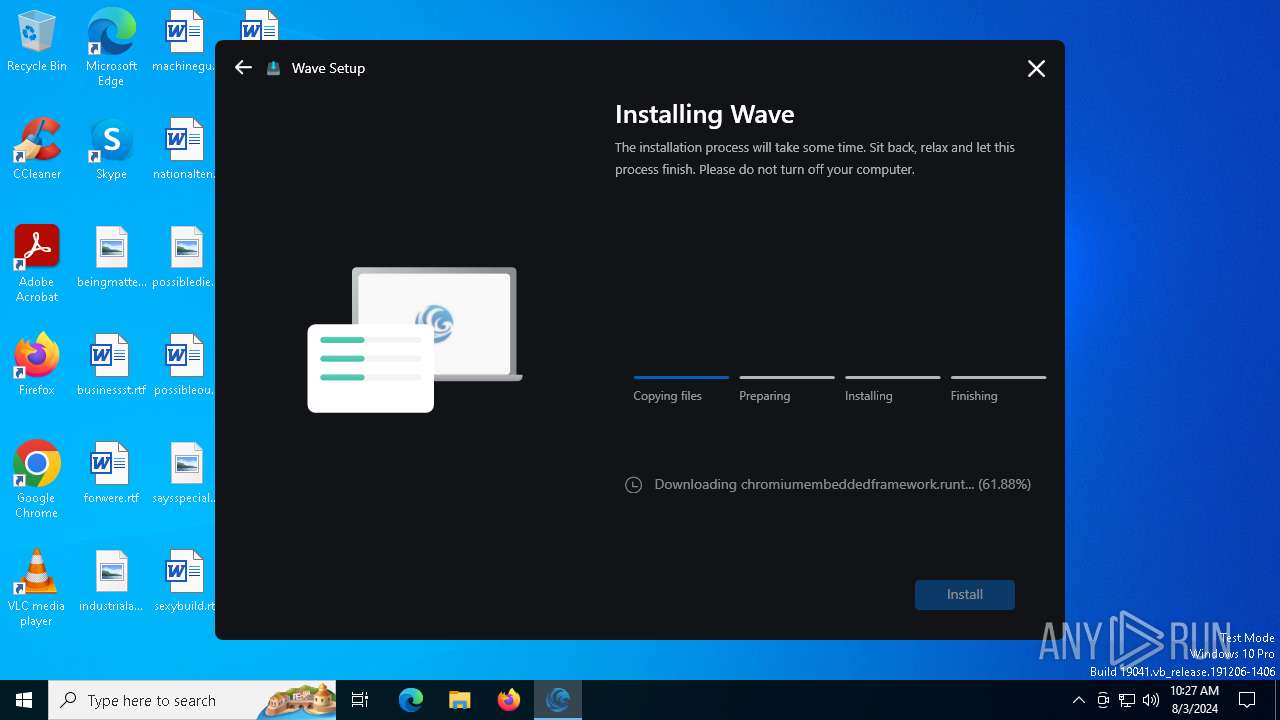
Task: Select the Skype desktop shortcut
Action: coord(111,149)
